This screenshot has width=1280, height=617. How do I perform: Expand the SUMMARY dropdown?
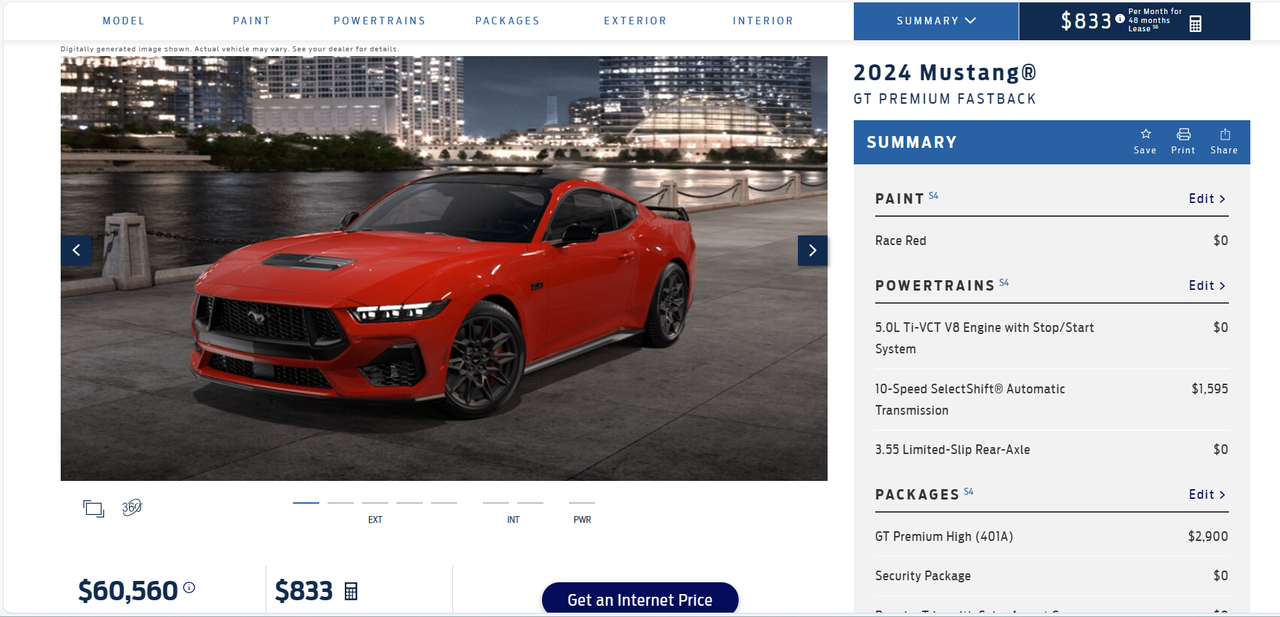(936, 21)
